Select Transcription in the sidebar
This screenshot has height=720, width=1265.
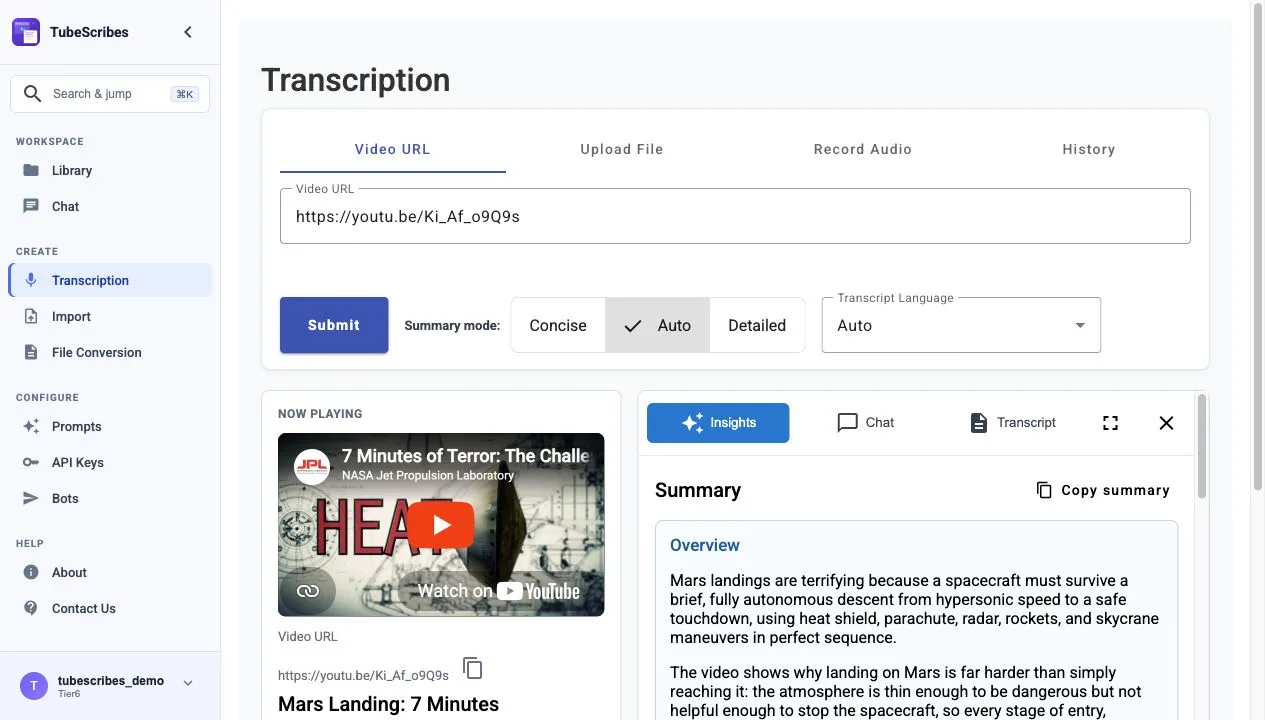click(x=110, y=280)
